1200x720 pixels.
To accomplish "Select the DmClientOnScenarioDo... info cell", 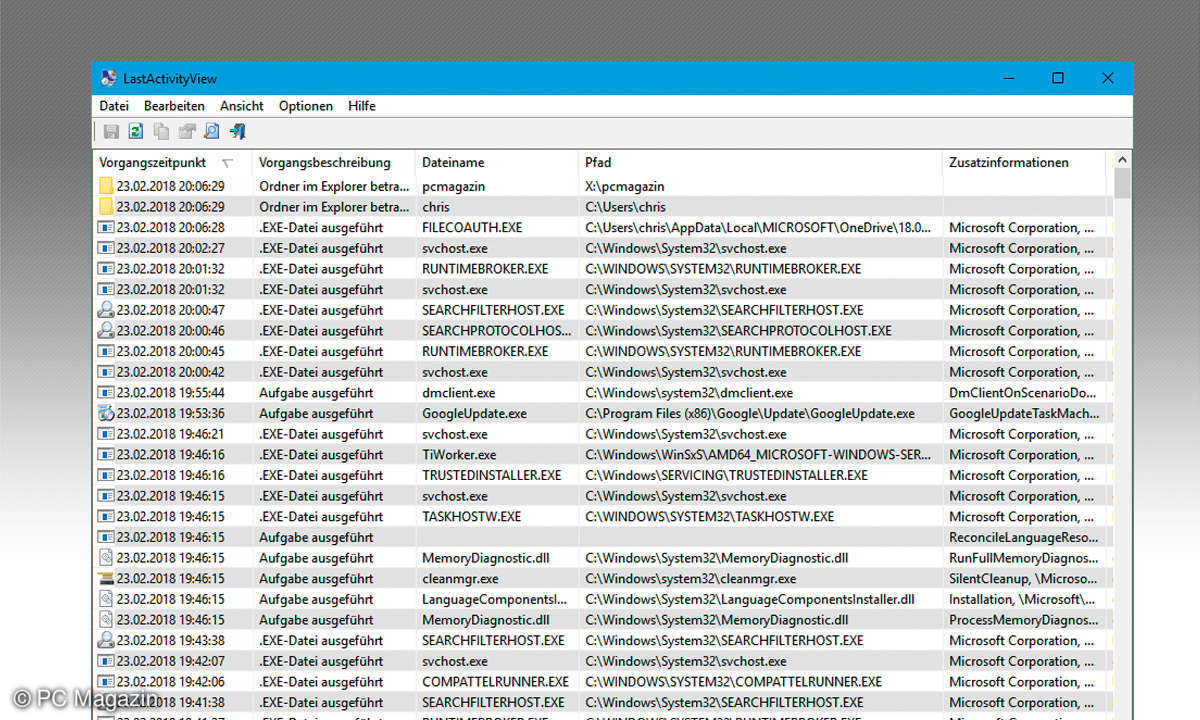I will [1023, 393].
